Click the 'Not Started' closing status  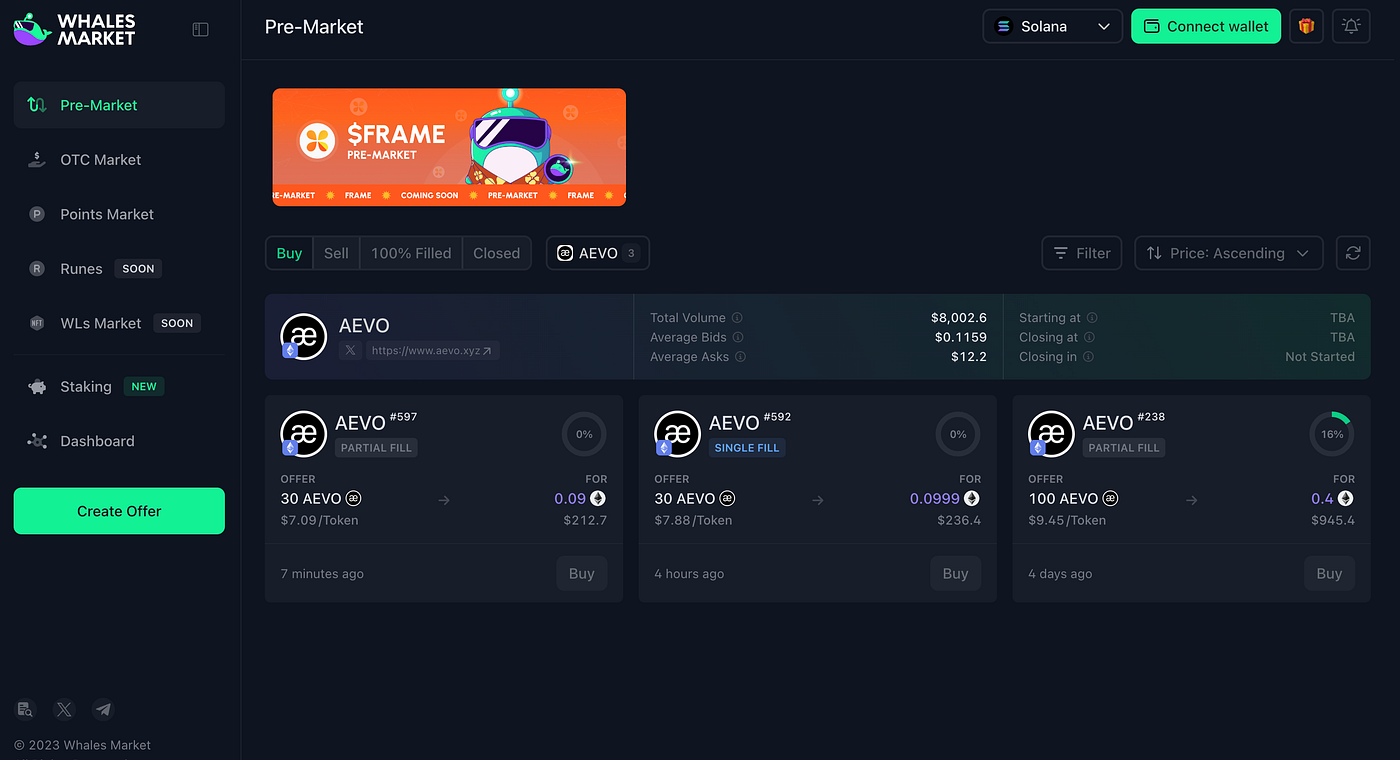click(x=1320, y=356)
